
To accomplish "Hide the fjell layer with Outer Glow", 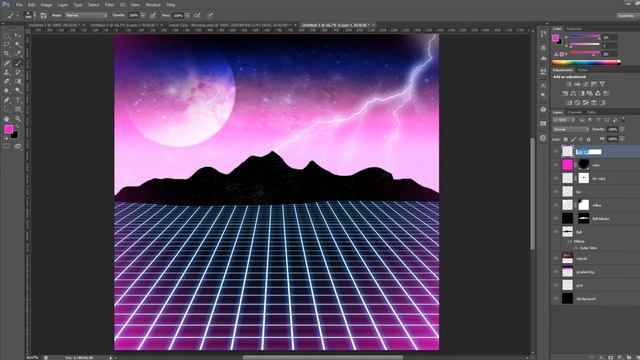I will click(x=556, y=232).
